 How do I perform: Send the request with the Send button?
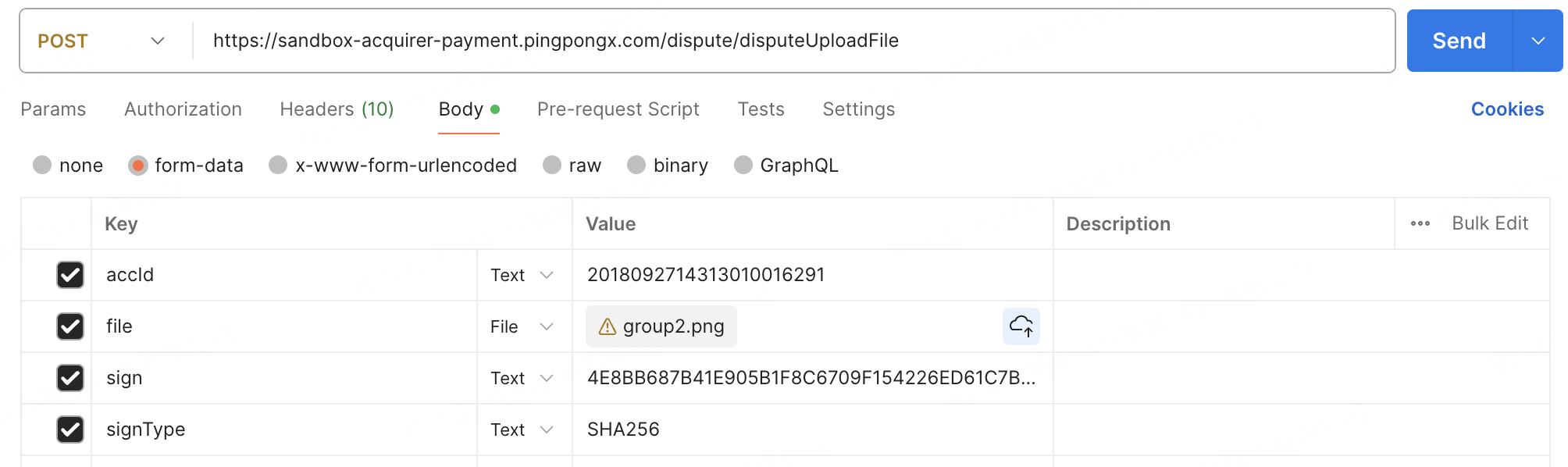coord(1459,41)
